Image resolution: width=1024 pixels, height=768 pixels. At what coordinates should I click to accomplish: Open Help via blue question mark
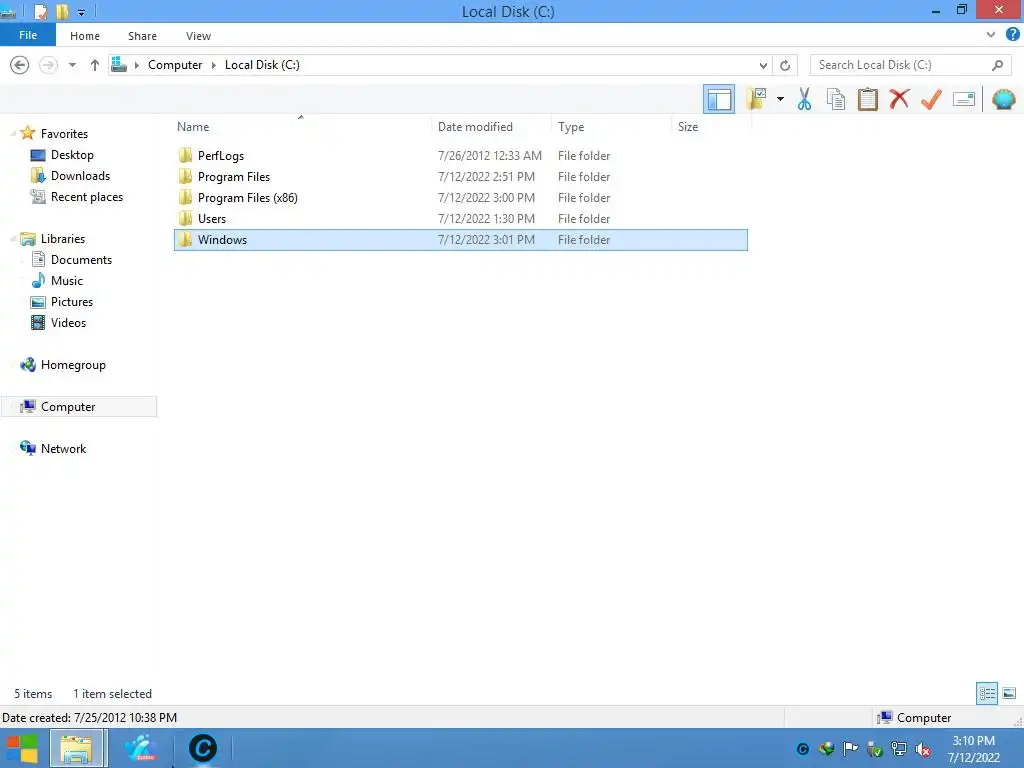point(1013,35)
